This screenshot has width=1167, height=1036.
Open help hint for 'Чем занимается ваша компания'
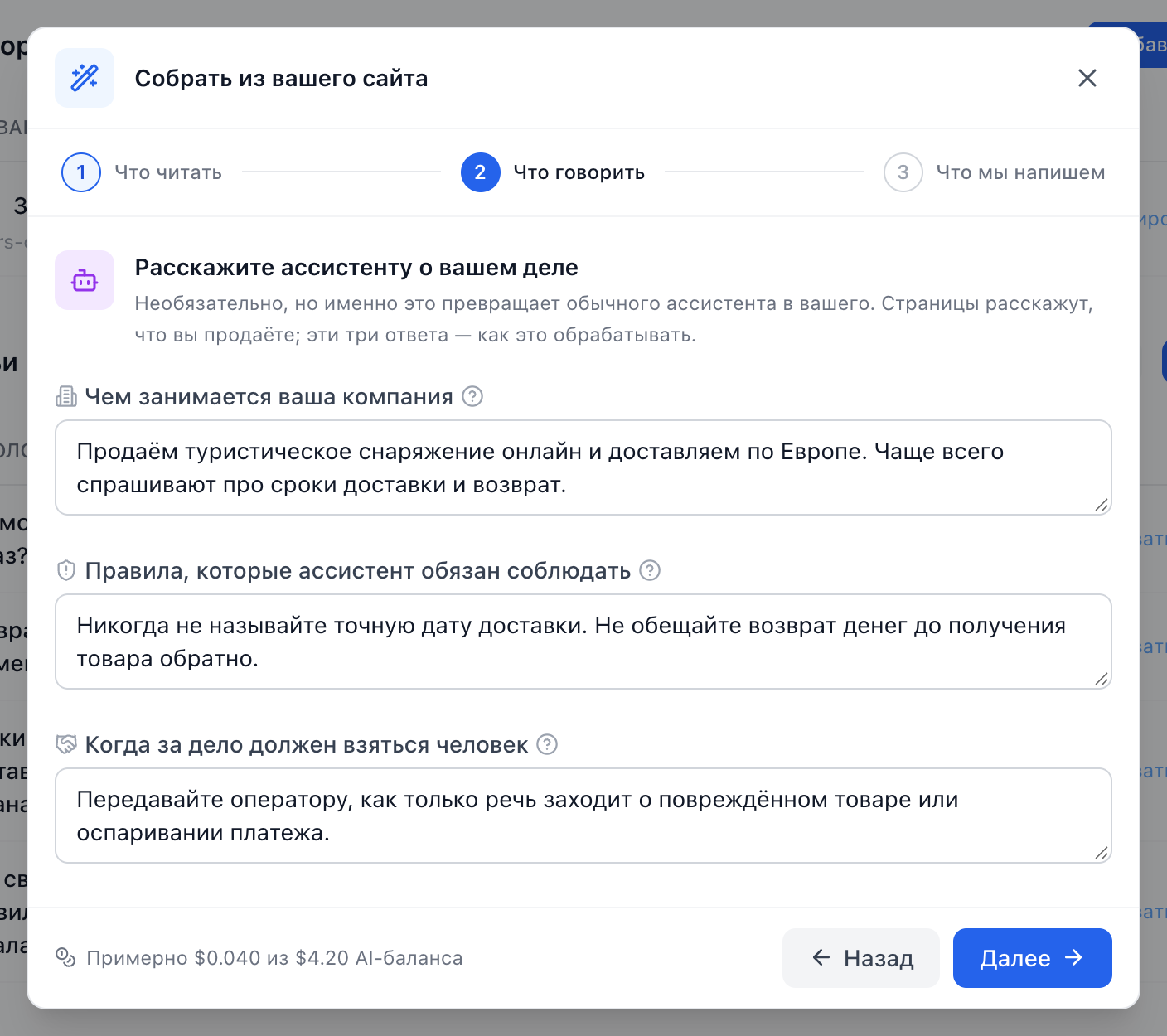click(472, 396)
